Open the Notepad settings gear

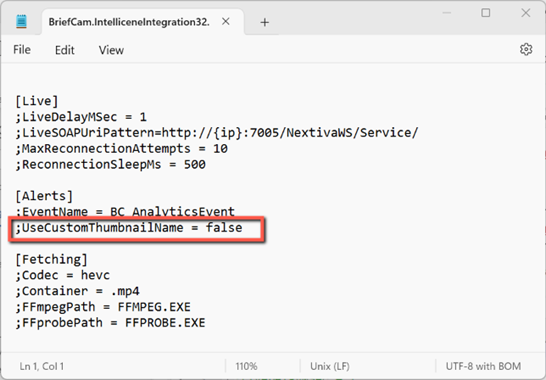pos(526,49)
